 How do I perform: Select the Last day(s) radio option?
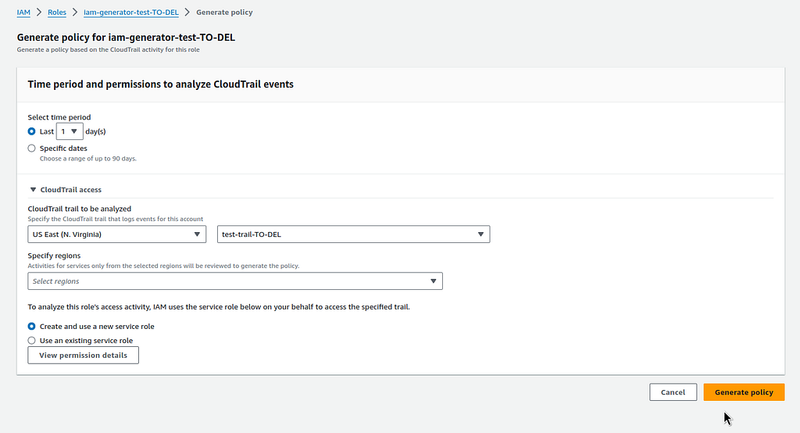pos(32,132)
